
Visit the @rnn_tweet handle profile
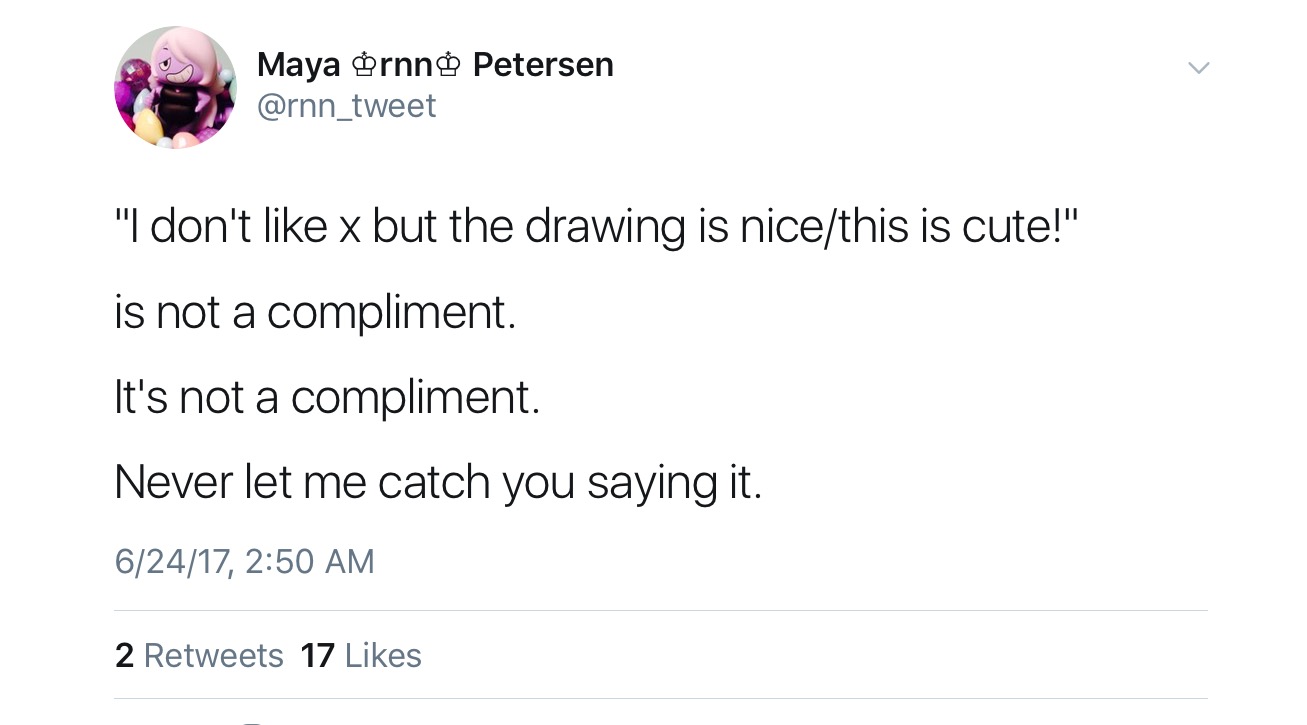tap(346, 105)
